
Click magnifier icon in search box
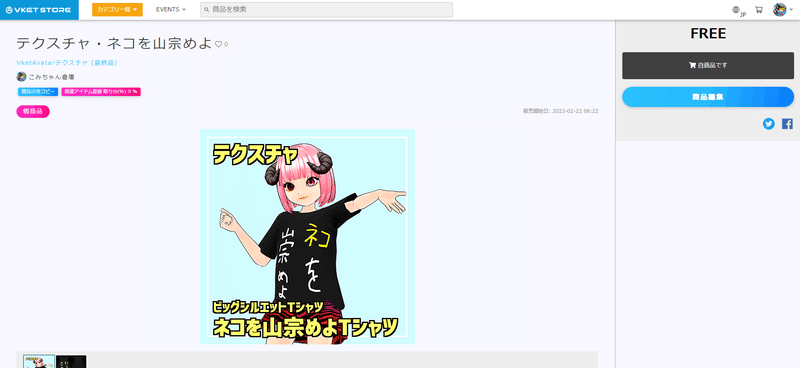coord(207,10)
